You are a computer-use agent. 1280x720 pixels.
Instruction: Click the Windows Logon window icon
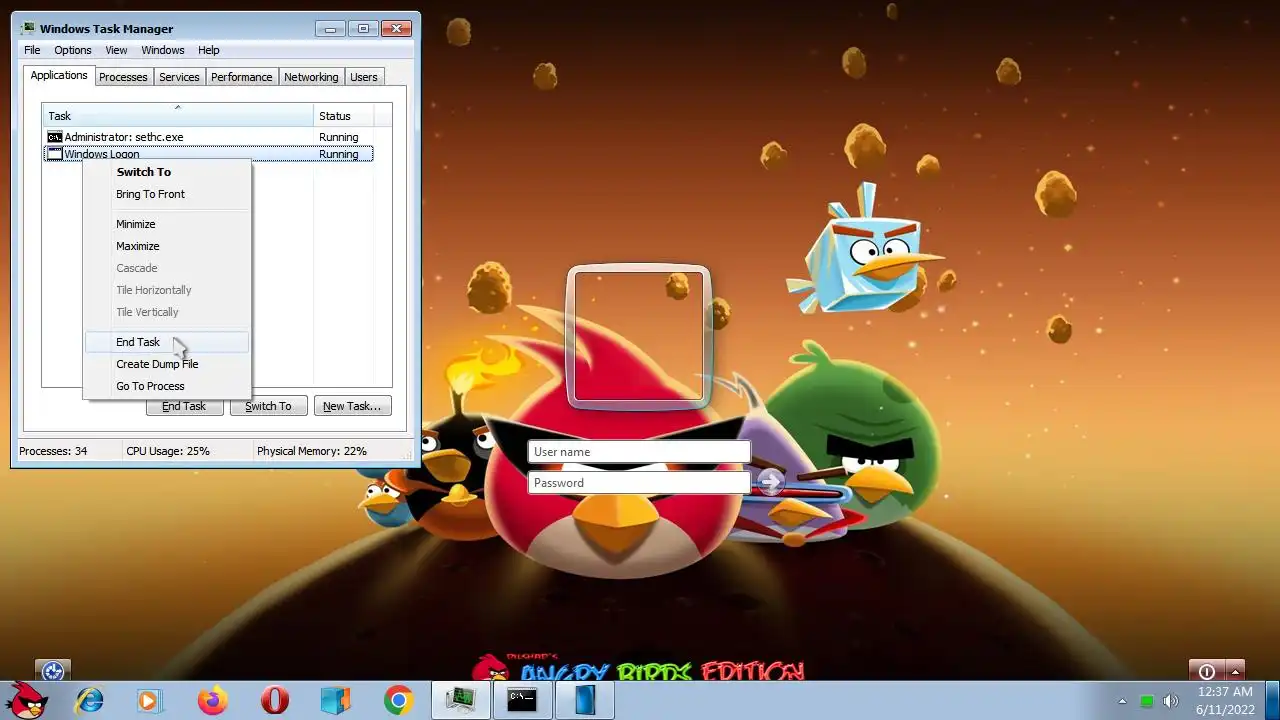tap(55, 154)
